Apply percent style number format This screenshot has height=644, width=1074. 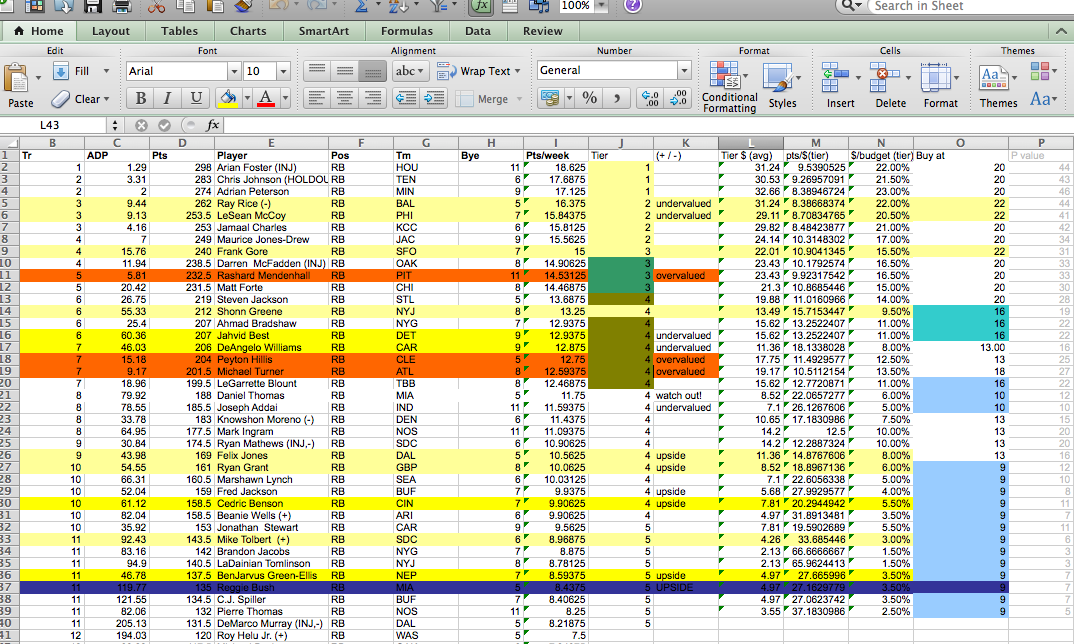coord(590,98)
